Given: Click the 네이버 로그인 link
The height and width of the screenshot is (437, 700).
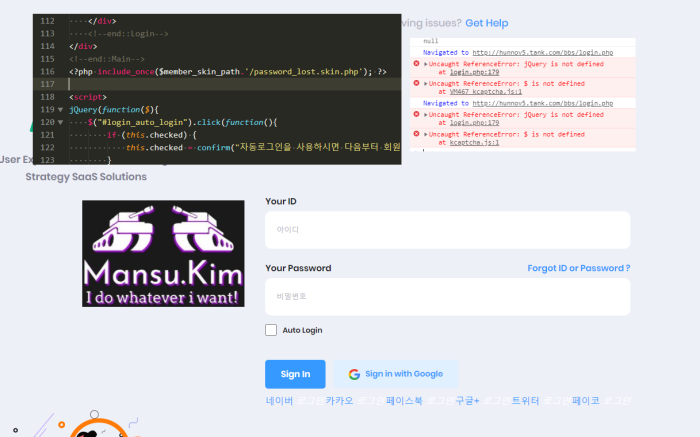Looking at the screenshot, I should coord(295,400).
